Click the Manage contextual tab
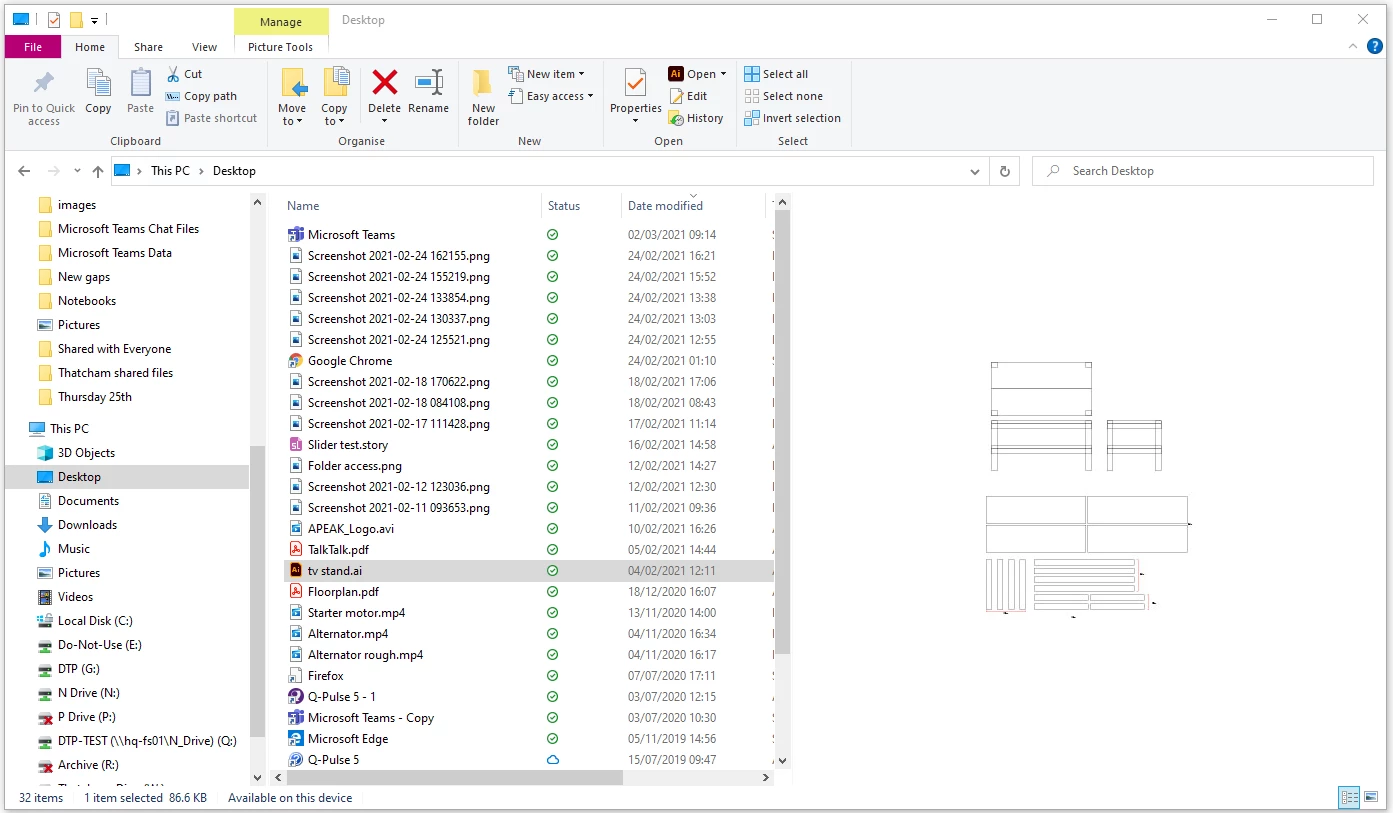This screenshot has width=1393, height=813. (x=281, y=21)
